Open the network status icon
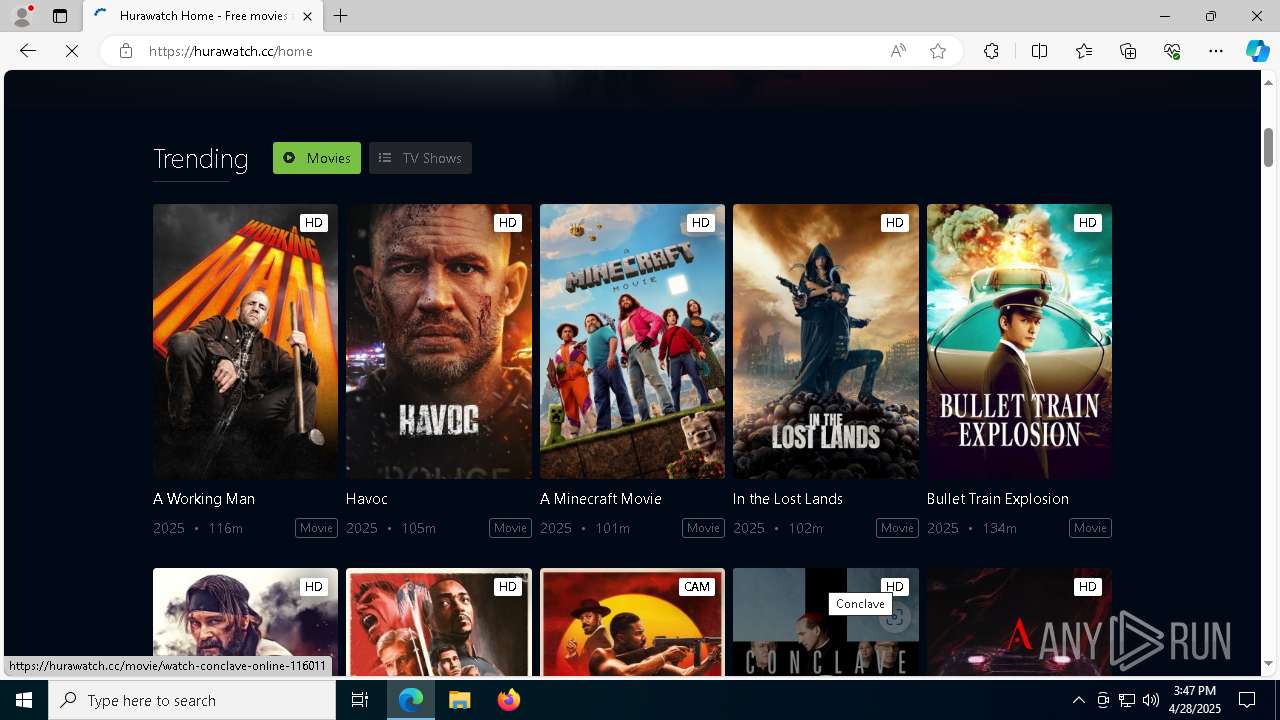 tap(1127, 700)
